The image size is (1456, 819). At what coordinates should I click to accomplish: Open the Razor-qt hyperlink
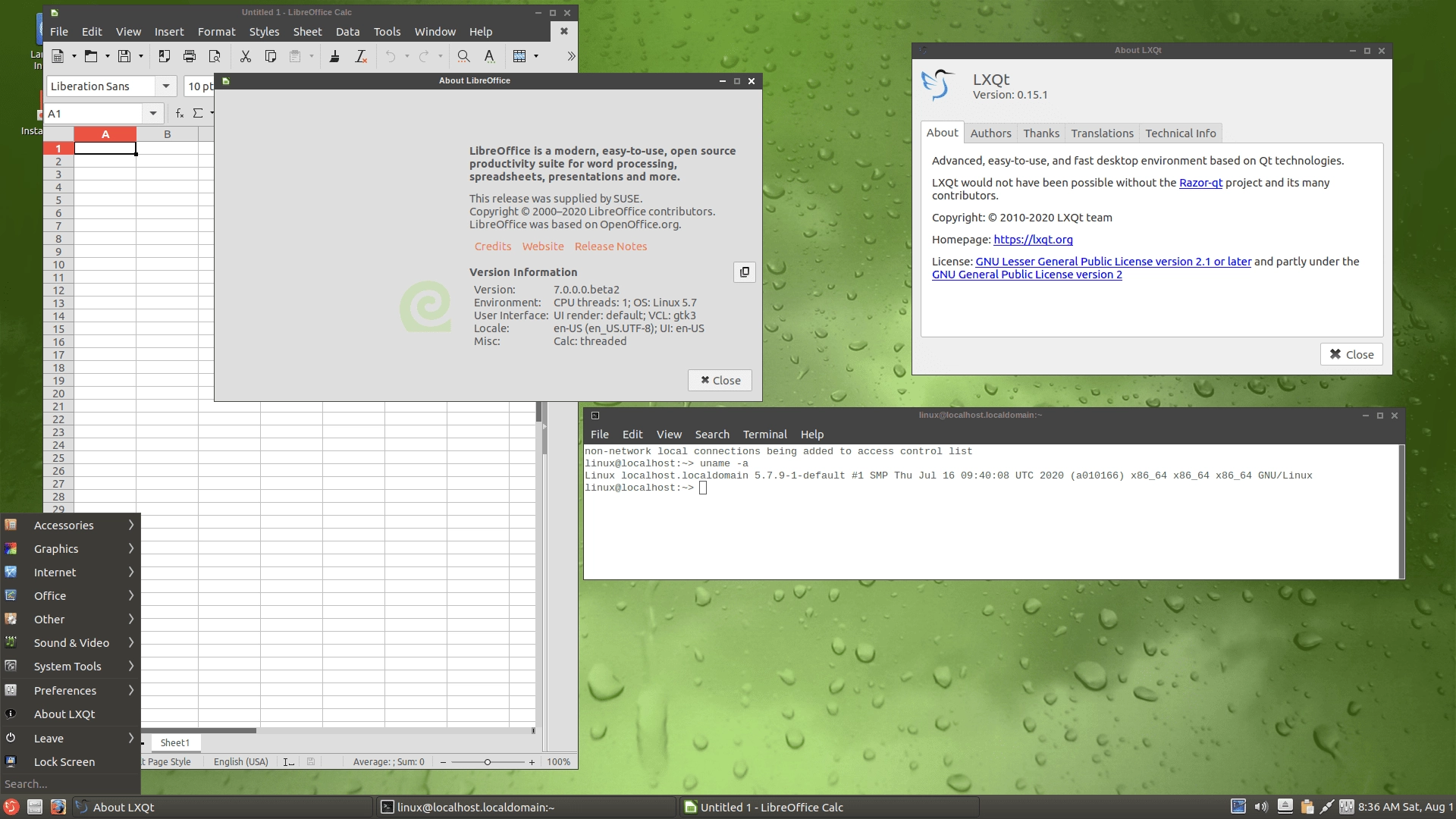[1200, 183]
